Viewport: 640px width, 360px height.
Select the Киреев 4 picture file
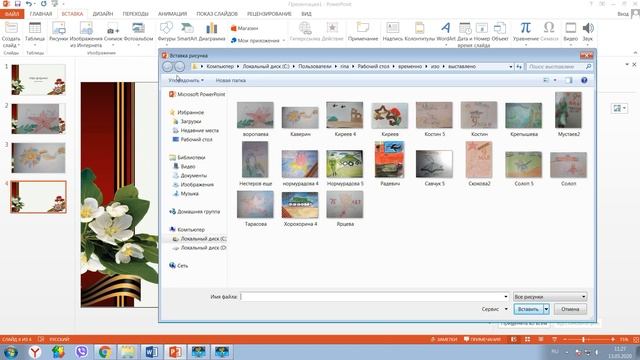345,119
